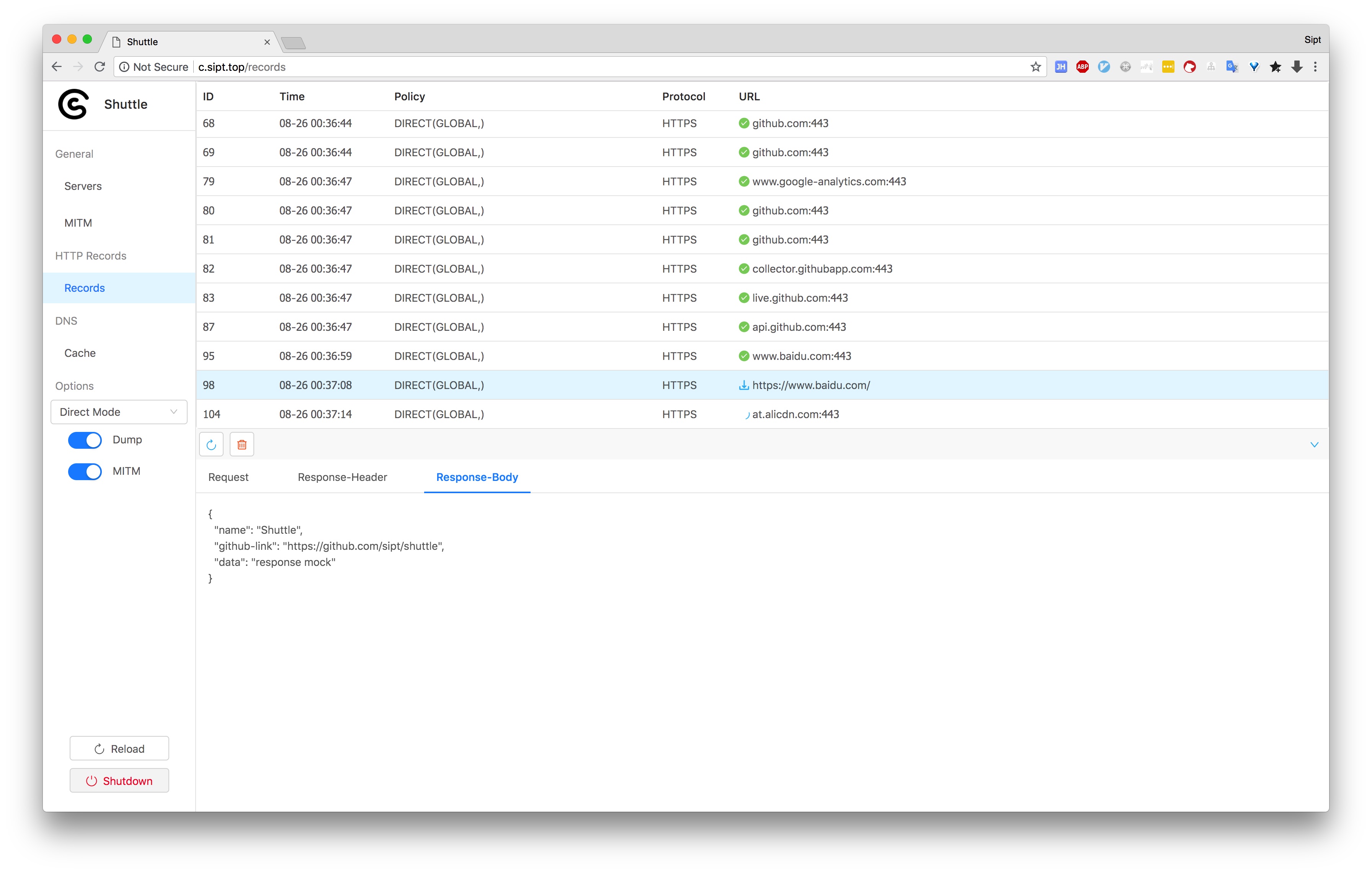The image size is (1372, 873).
Task: Click the browser page reload icon
Action: (100, 67)
